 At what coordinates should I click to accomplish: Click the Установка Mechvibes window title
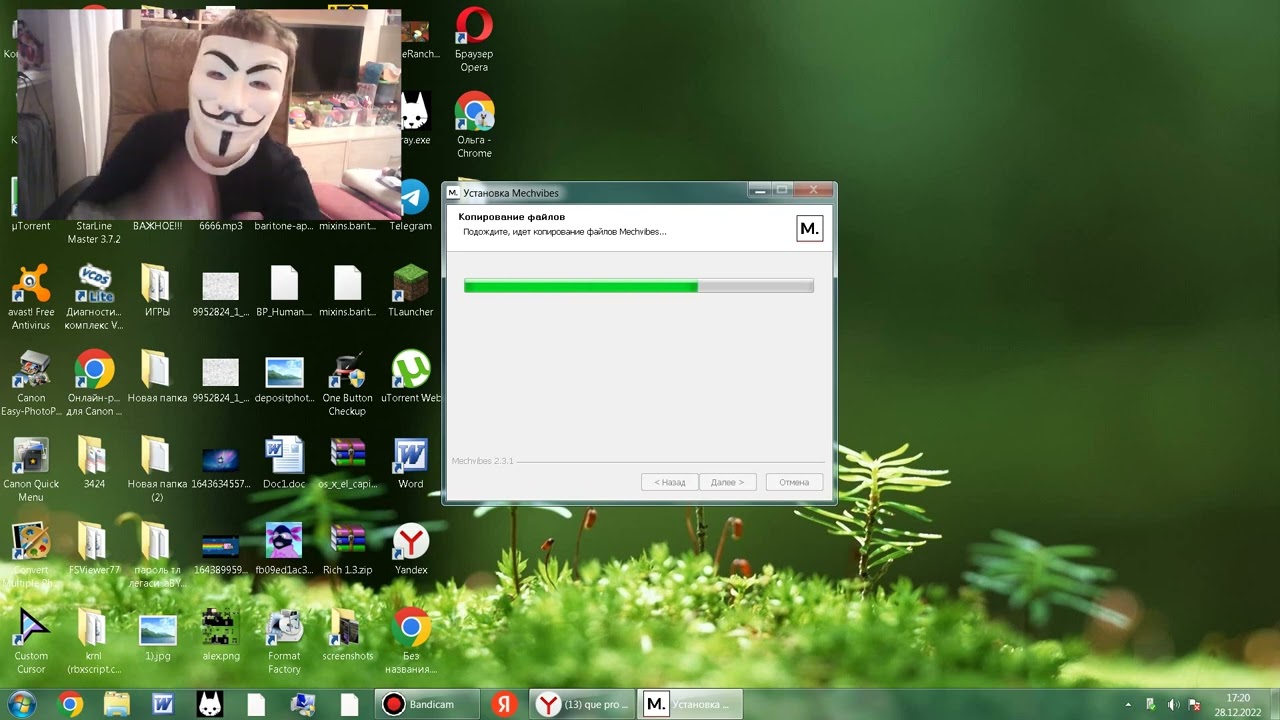coord(510,193)
